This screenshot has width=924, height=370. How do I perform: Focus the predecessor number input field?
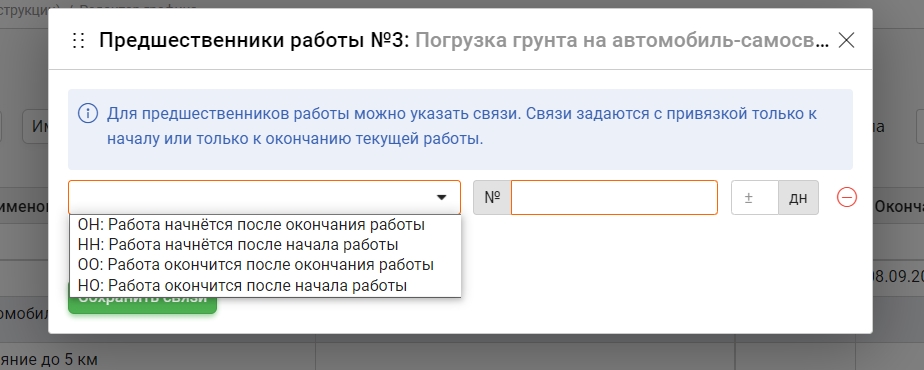coord(614,197)
